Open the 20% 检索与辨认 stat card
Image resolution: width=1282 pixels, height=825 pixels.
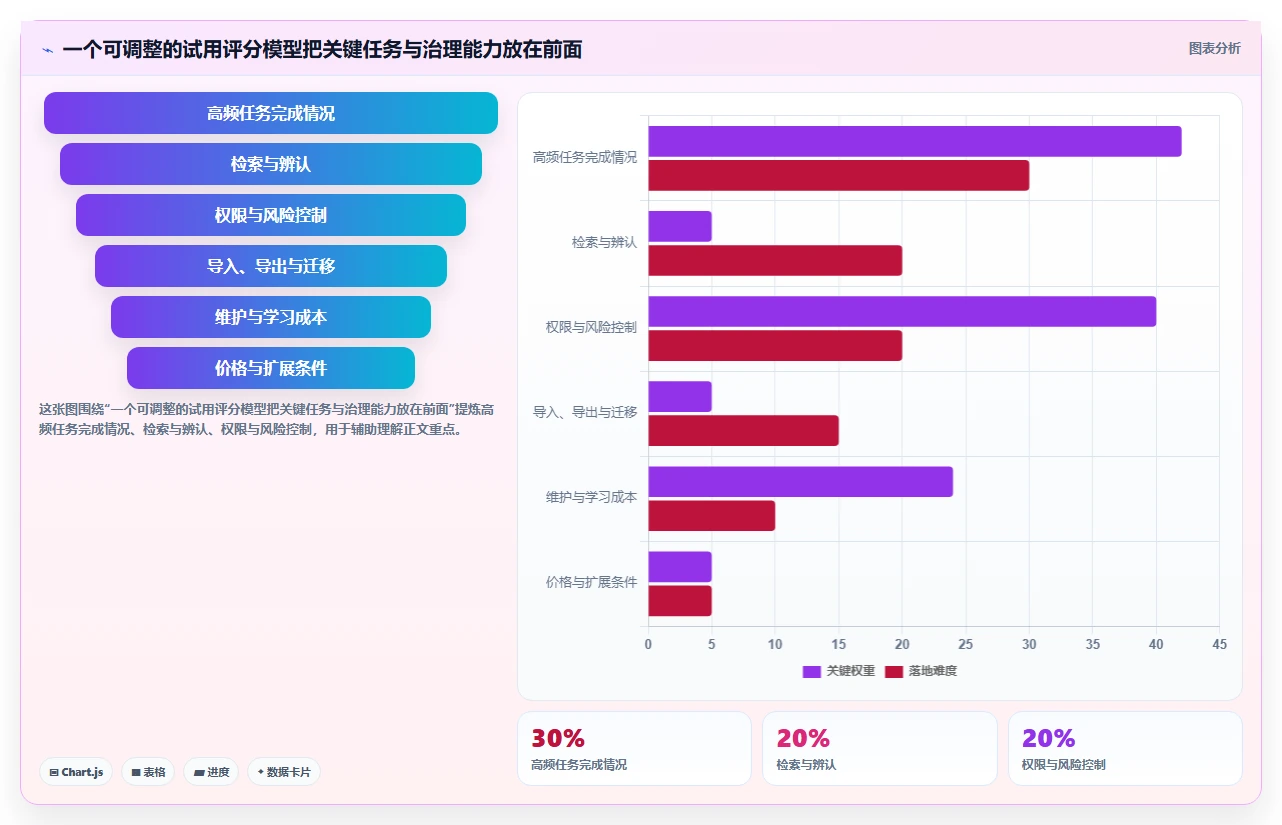point(879,748)
